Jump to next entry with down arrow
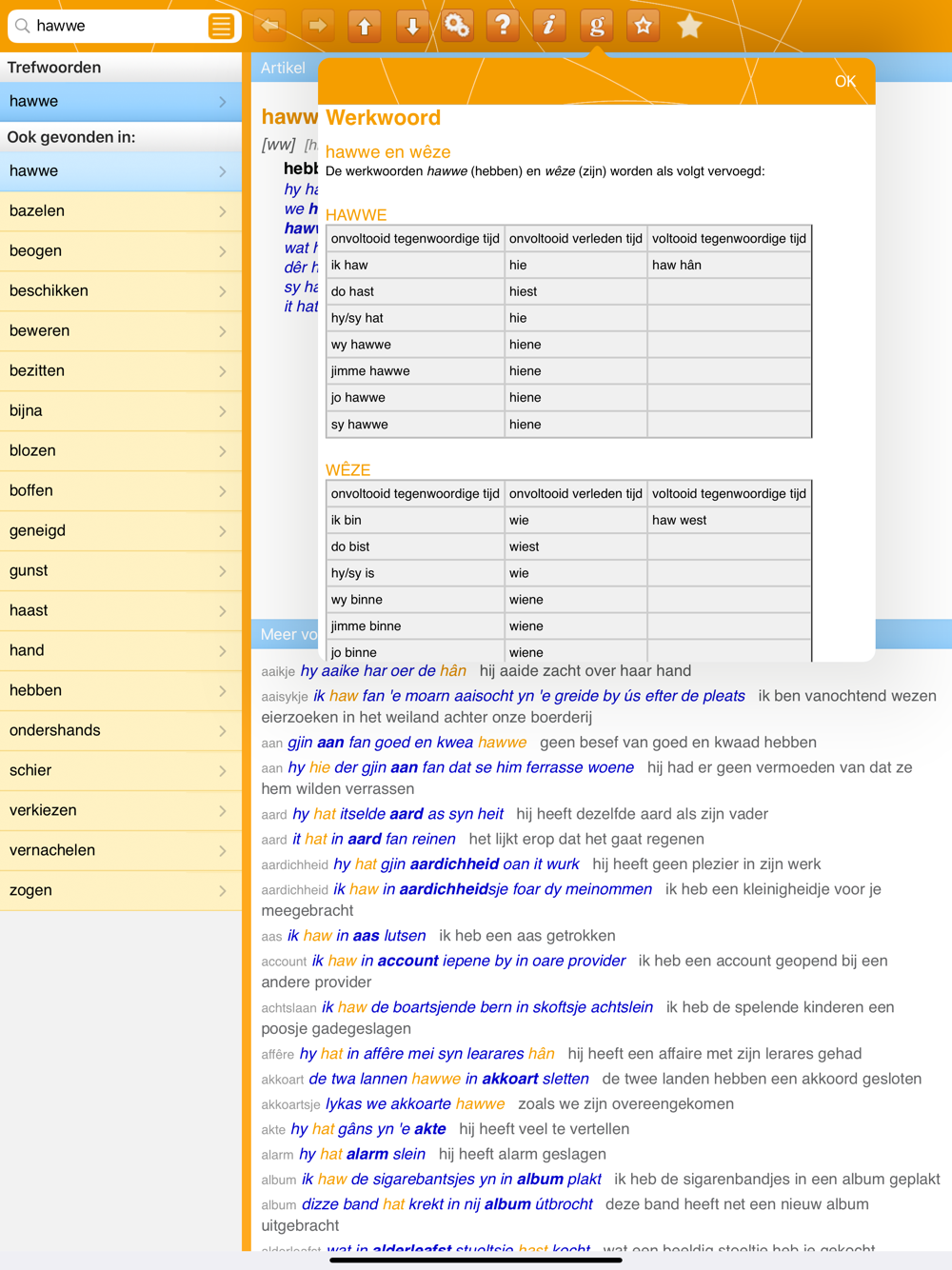Viewport: 952px width, 1270px height. pyautogui.click(x=412, y=26)
